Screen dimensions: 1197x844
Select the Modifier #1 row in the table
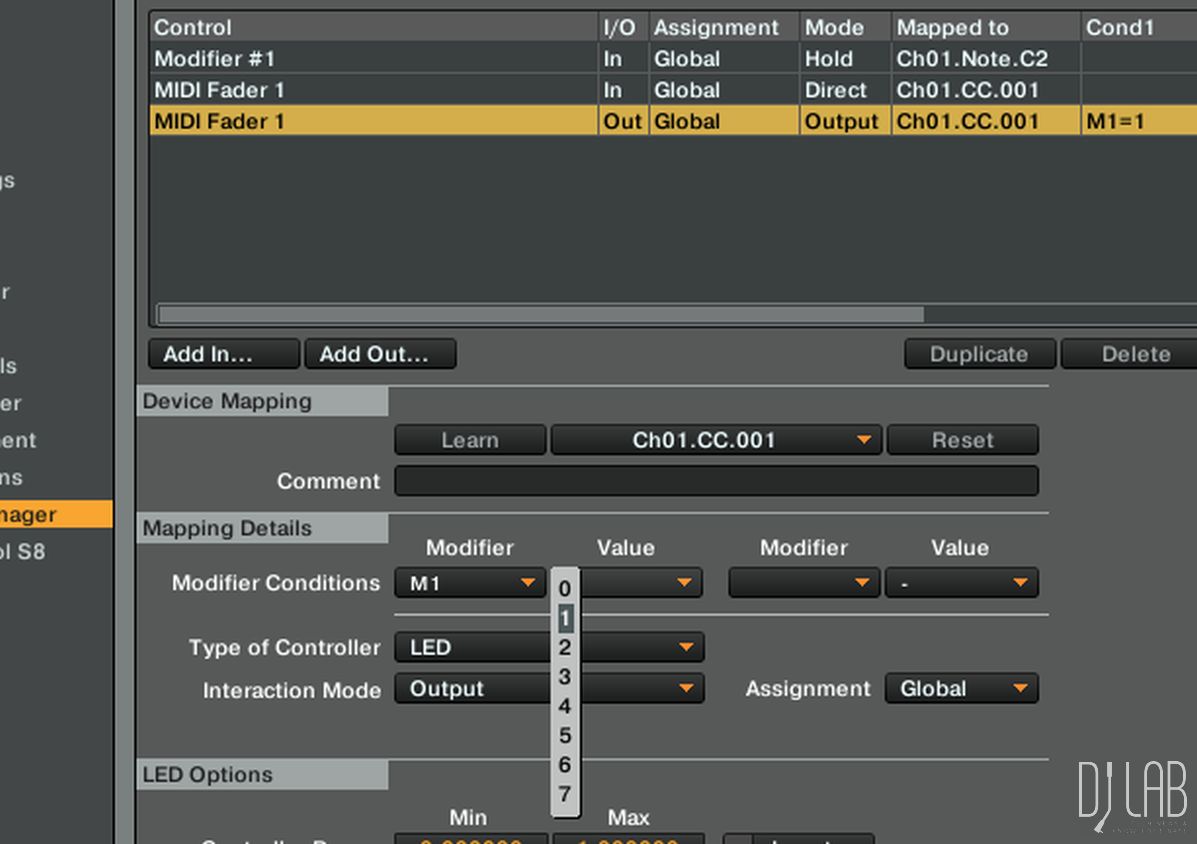(370, 59)
